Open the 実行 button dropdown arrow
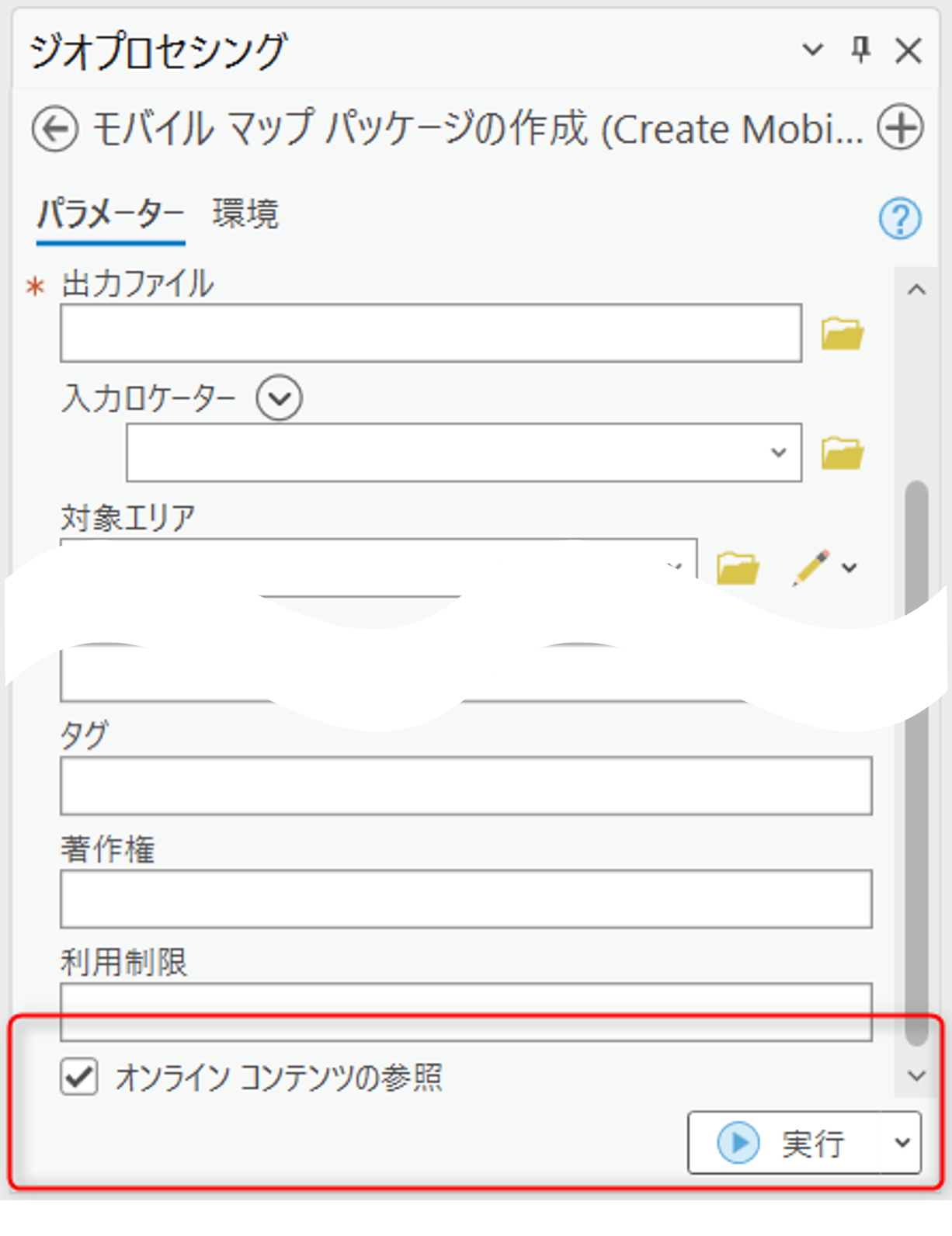 902,1143
